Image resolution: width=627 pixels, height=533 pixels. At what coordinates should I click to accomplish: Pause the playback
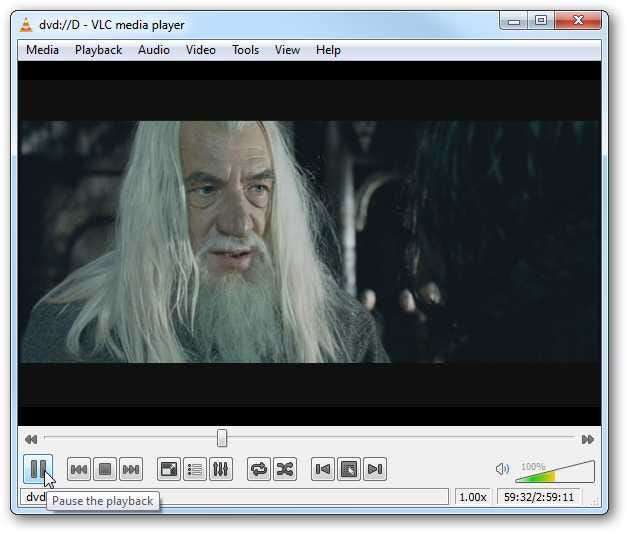point(38,468)
